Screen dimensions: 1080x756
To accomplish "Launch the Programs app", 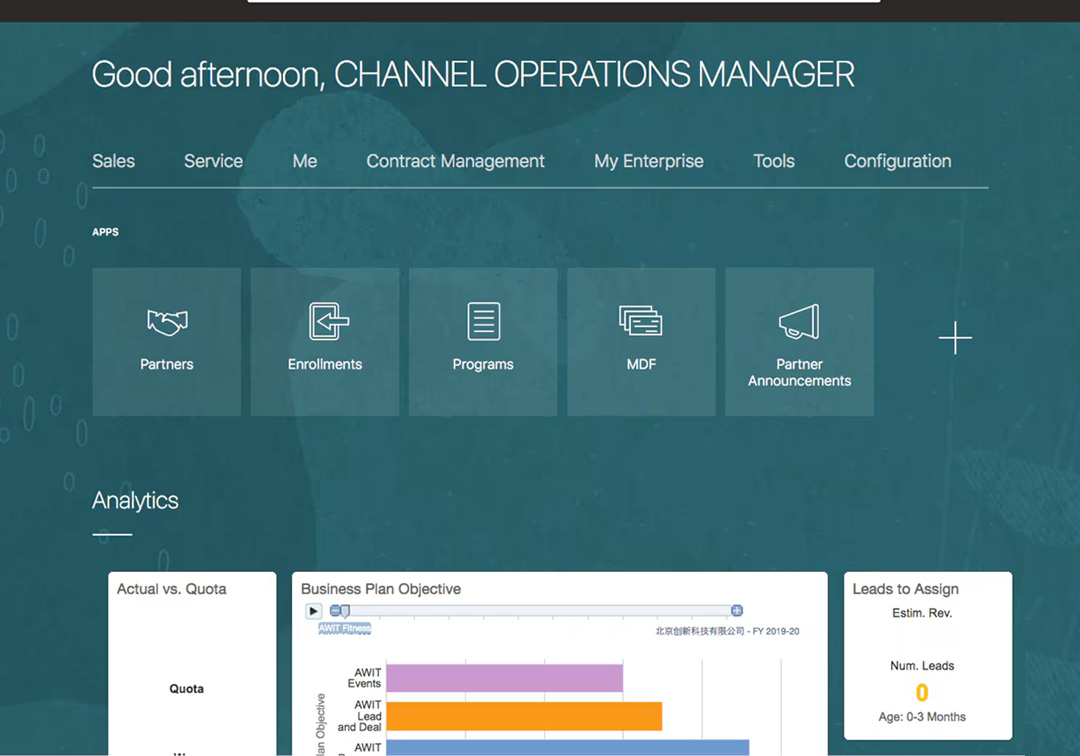I will (x=483, y=341).
